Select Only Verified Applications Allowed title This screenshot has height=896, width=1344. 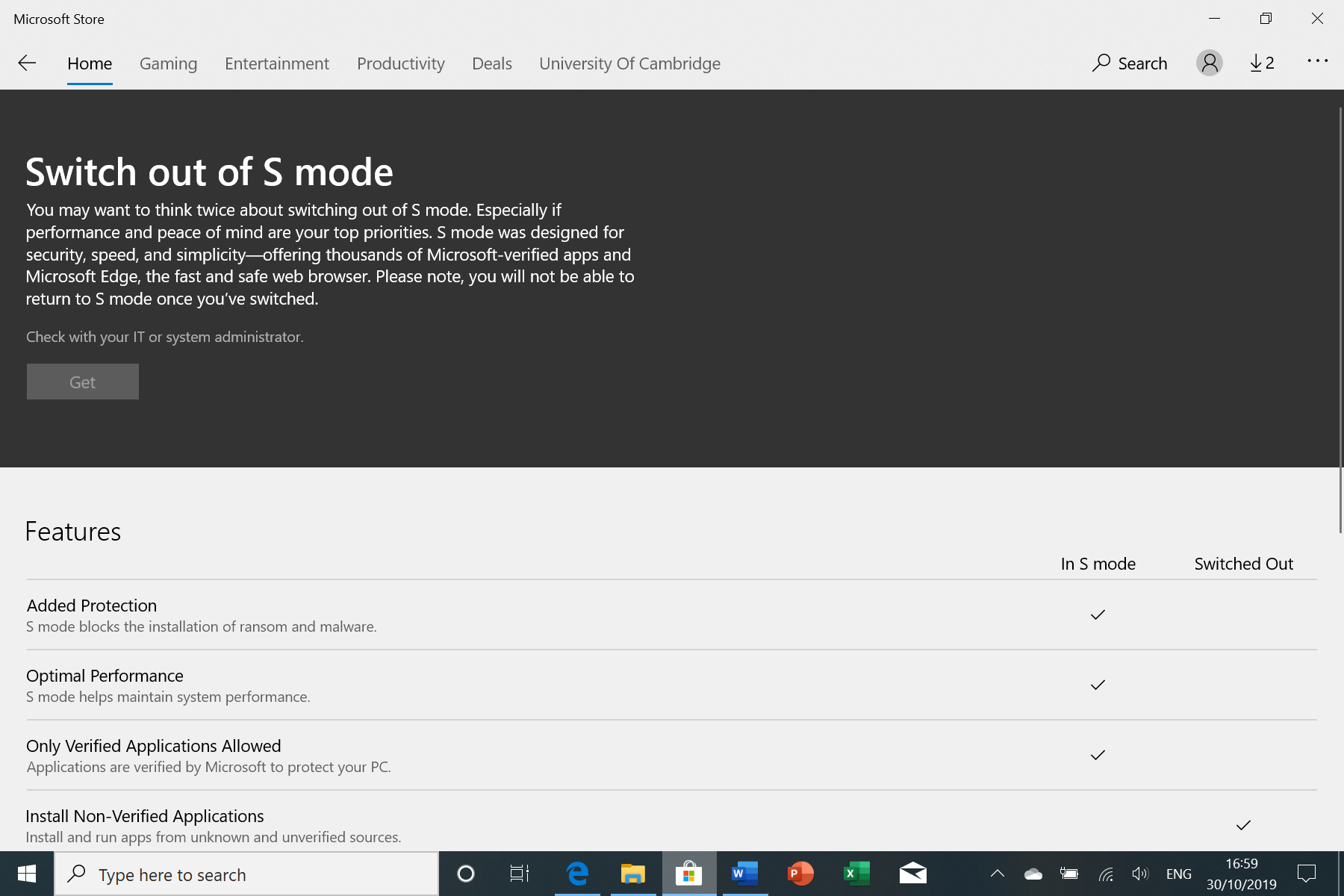click(154, 746)
